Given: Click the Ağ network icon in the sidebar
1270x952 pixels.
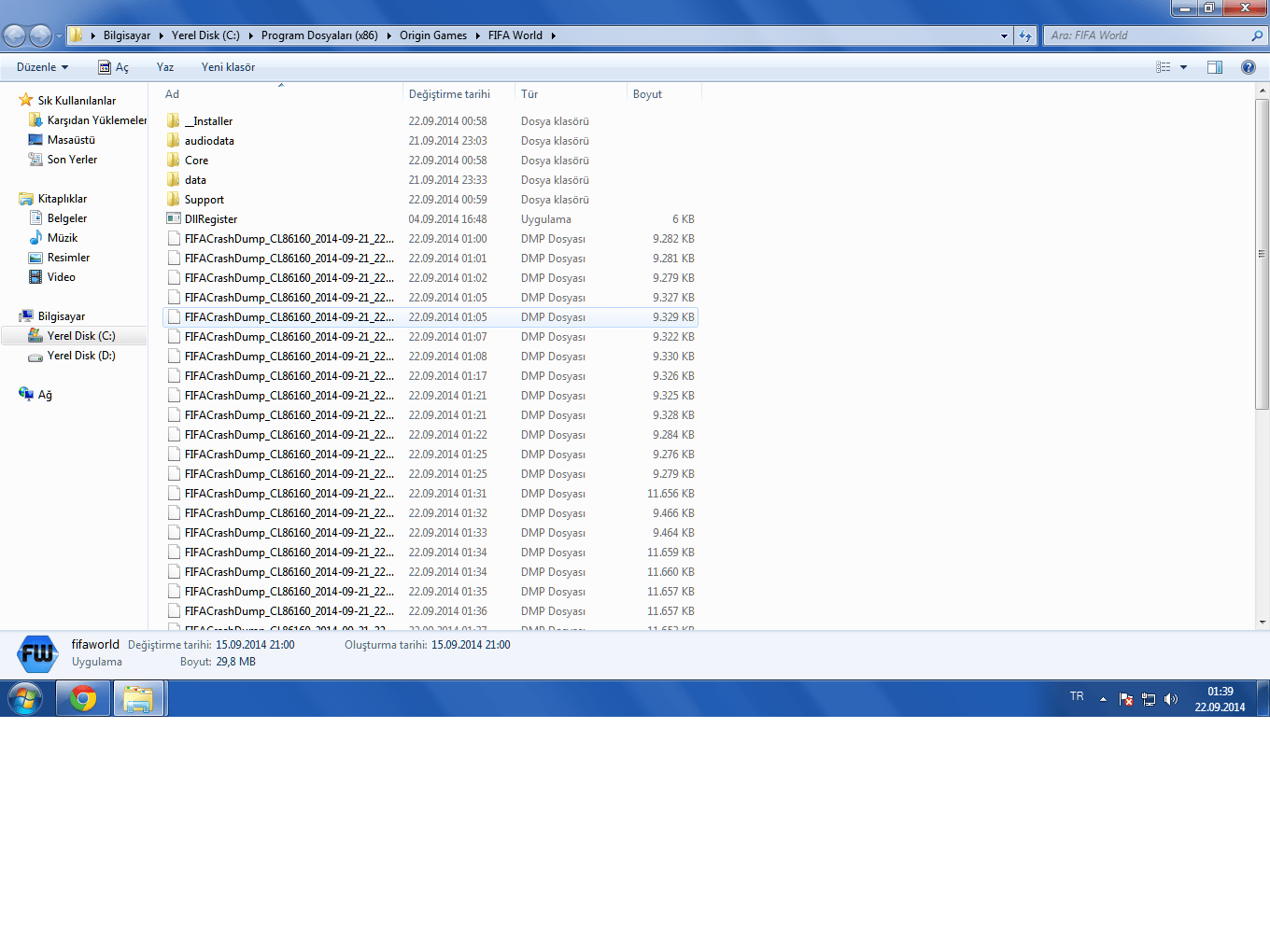Looking at the screenshot, I should pos(26,395).
